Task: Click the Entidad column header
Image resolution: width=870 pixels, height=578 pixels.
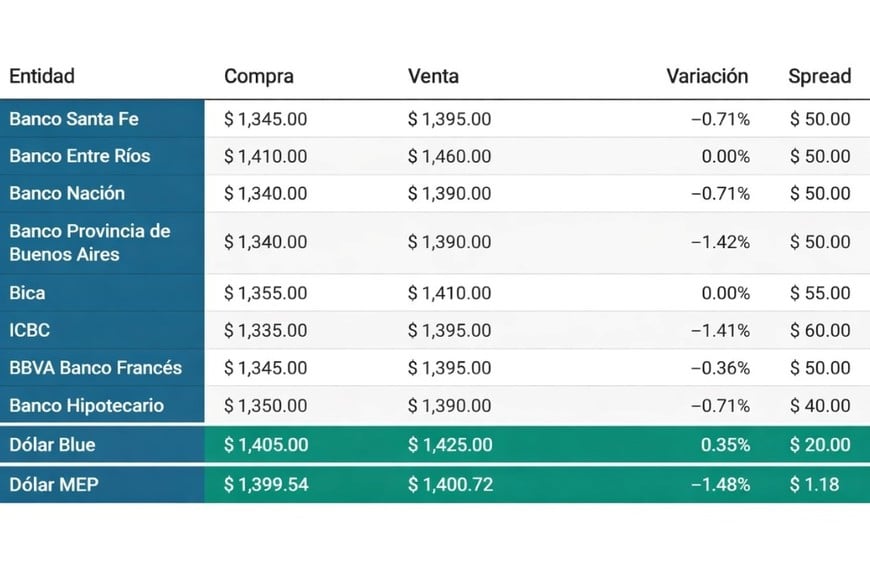Action: coord(42,76)
